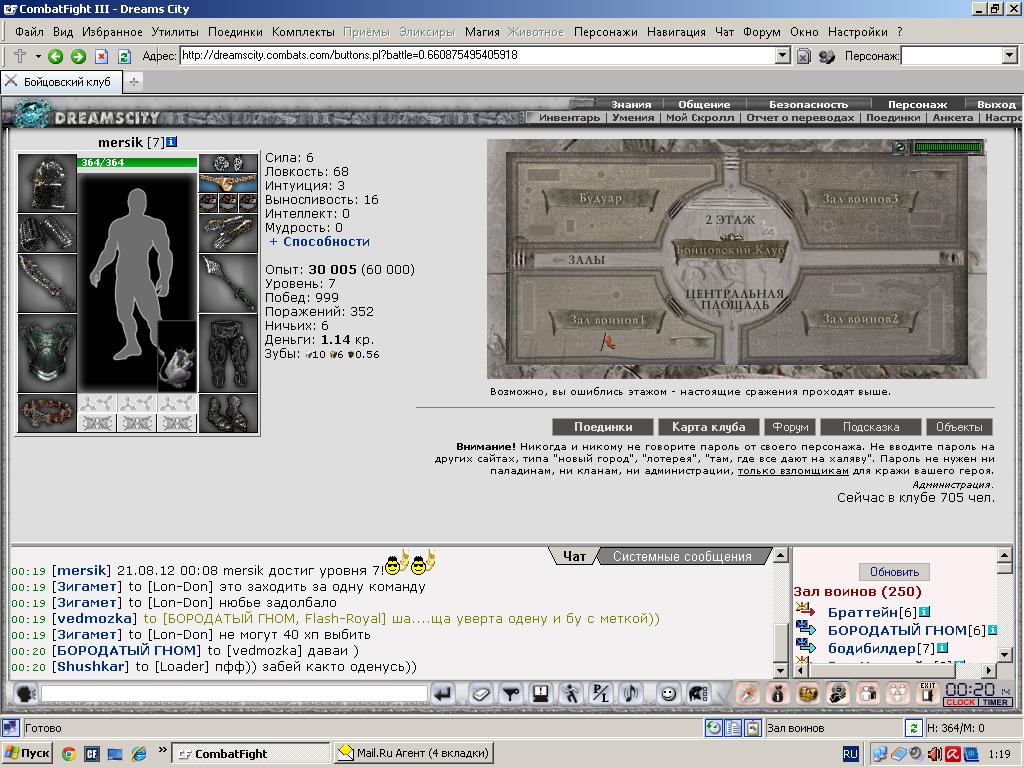Add a new tab with plus button
This screenshot has width=1024, height=768.
[x=133, y=82]
